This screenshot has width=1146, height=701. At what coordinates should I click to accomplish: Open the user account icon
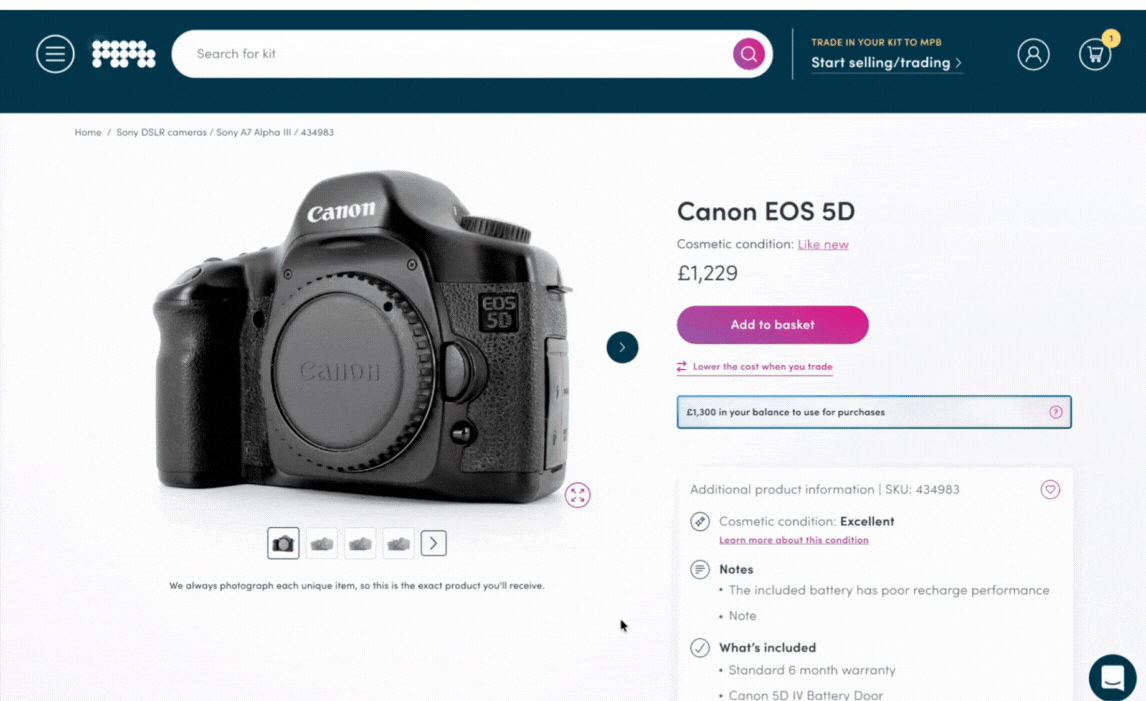click(x=1033, y=54)
